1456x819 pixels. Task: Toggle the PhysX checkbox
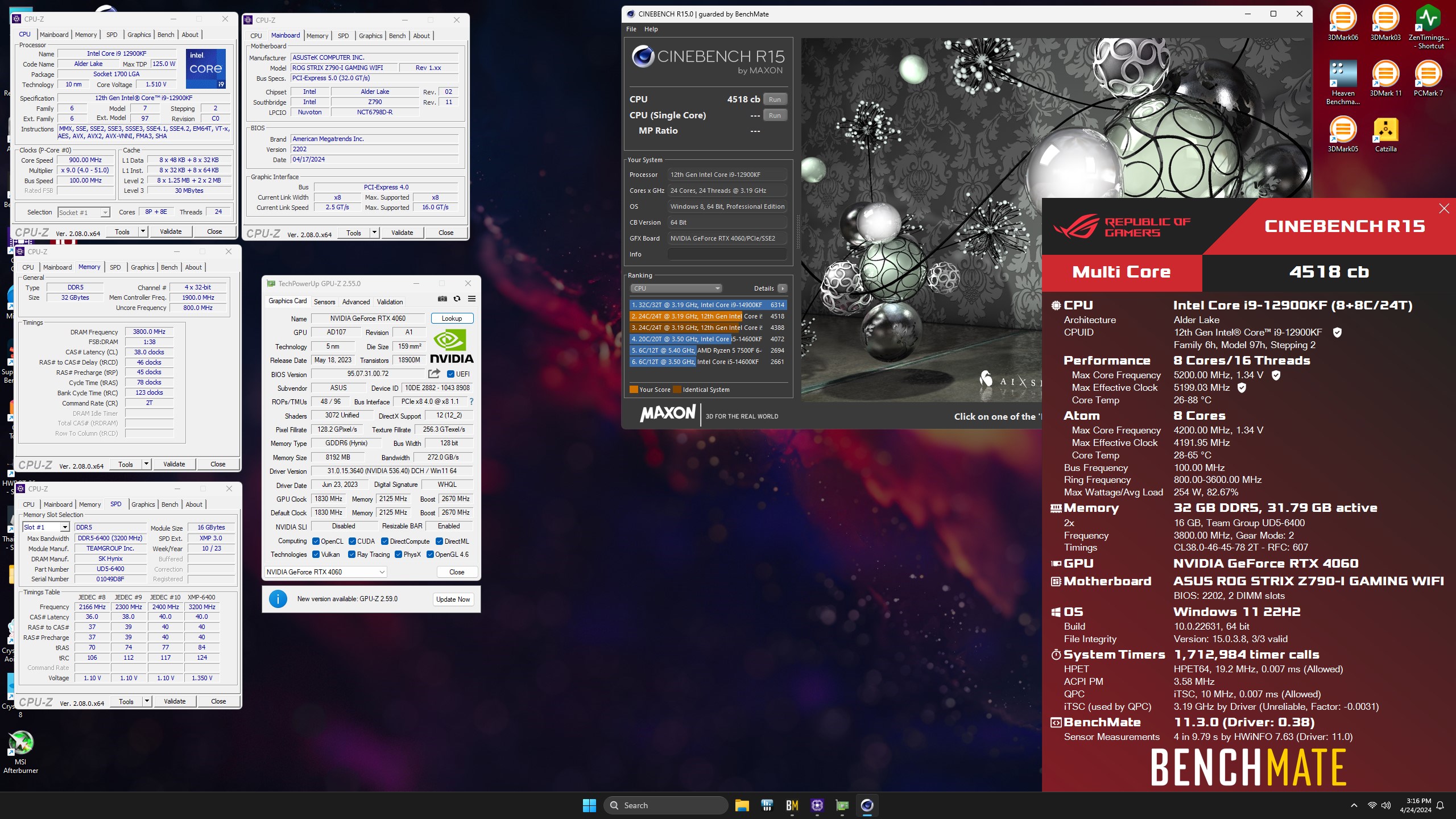(398, 555)
